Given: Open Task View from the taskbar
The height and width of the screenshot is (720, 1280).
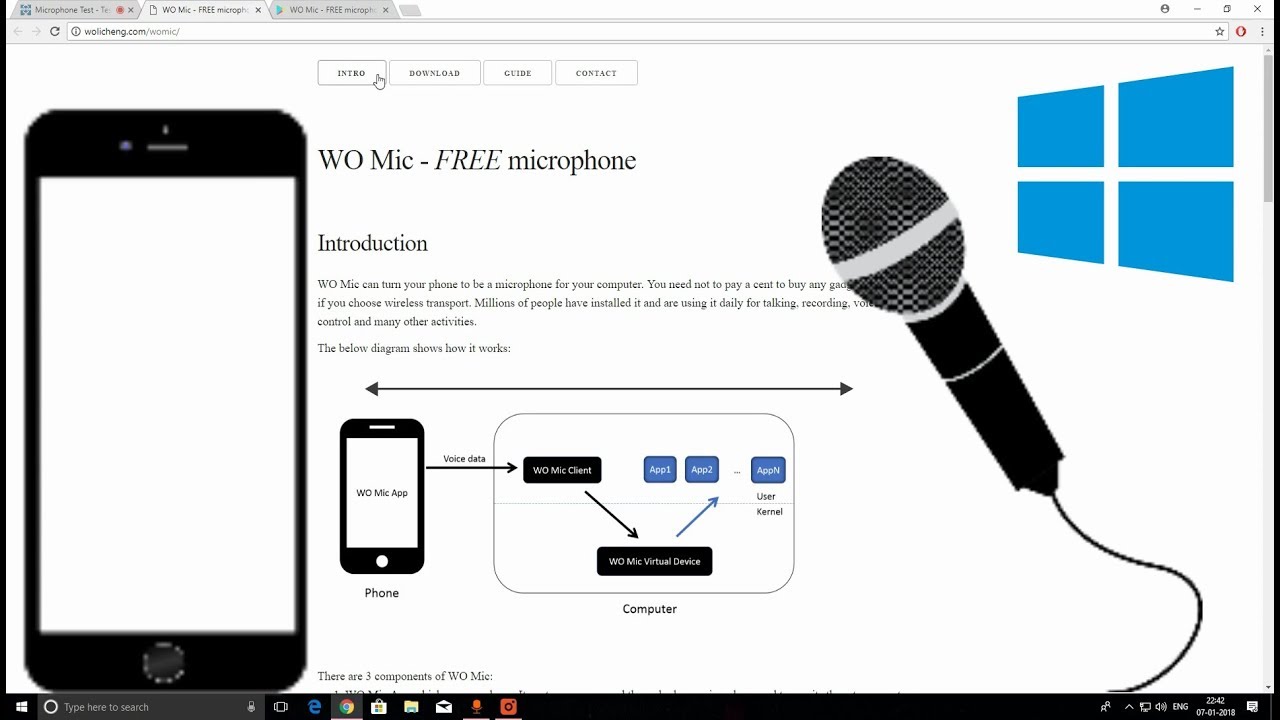Looking at the screenshot, I should 281,707.
